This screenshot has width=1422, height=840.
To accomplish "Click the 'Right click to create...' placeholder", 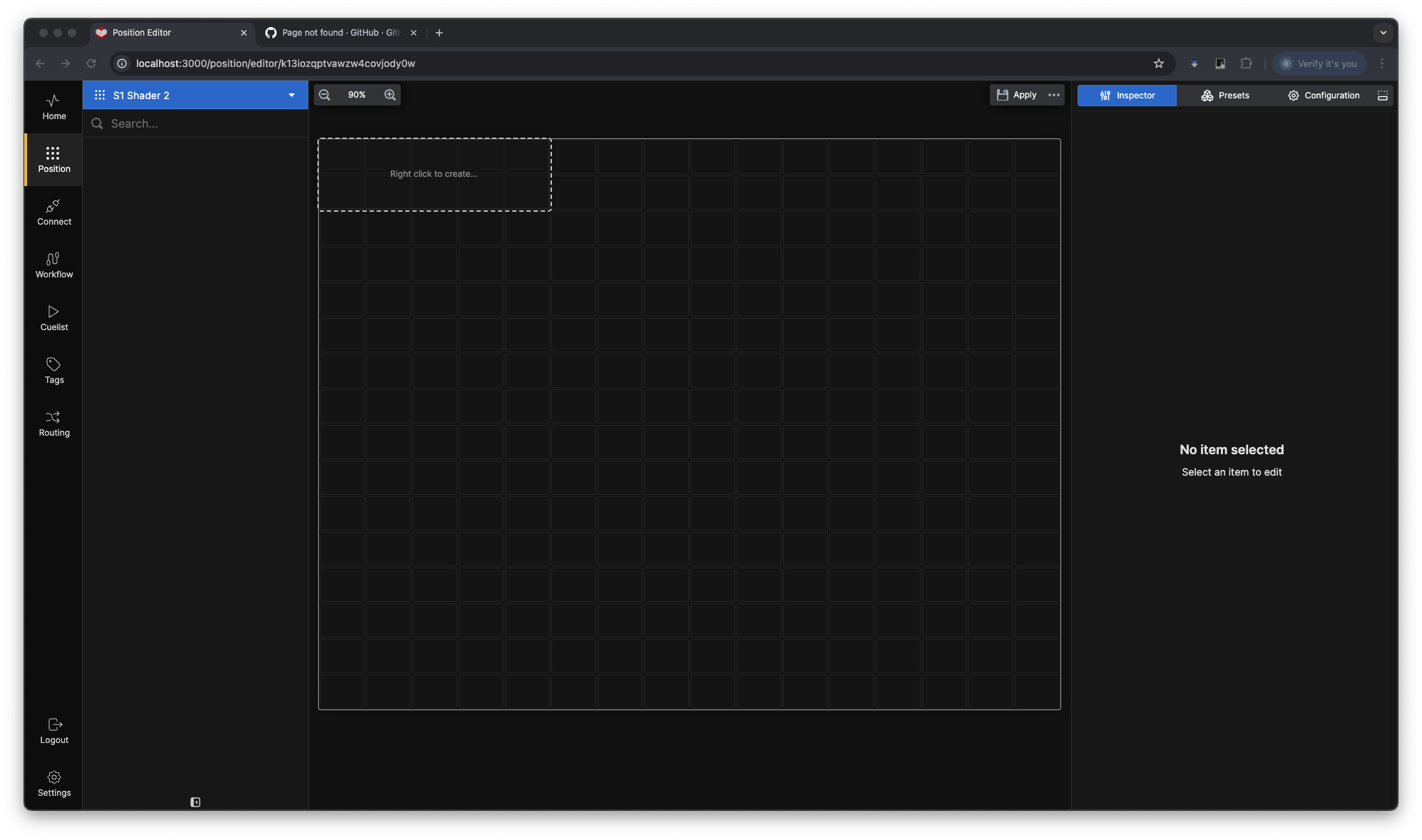I will (x=434, y=174).
